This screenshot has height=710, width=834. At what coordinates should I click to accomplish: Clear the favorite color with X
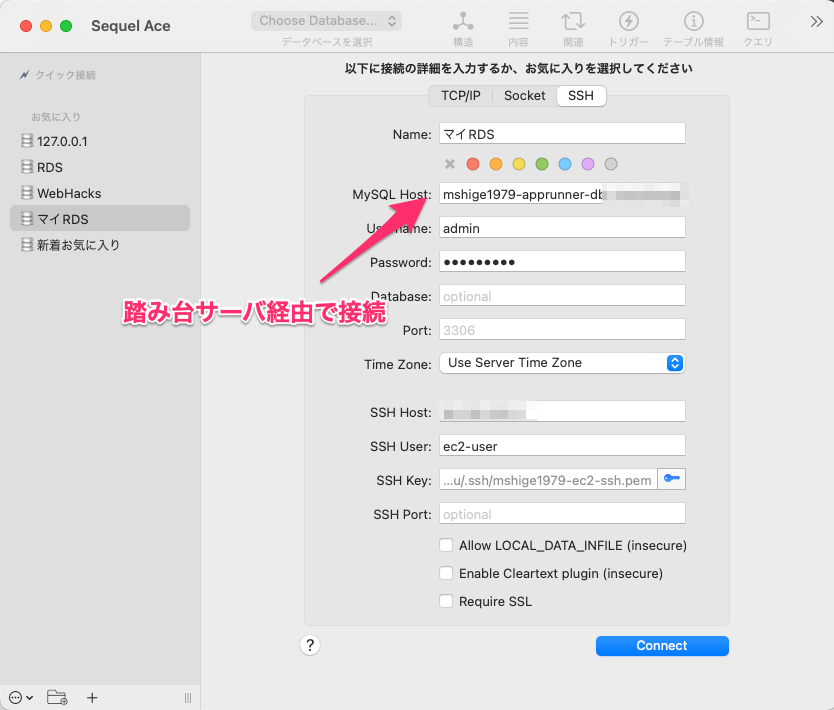(x=450, y=164)
